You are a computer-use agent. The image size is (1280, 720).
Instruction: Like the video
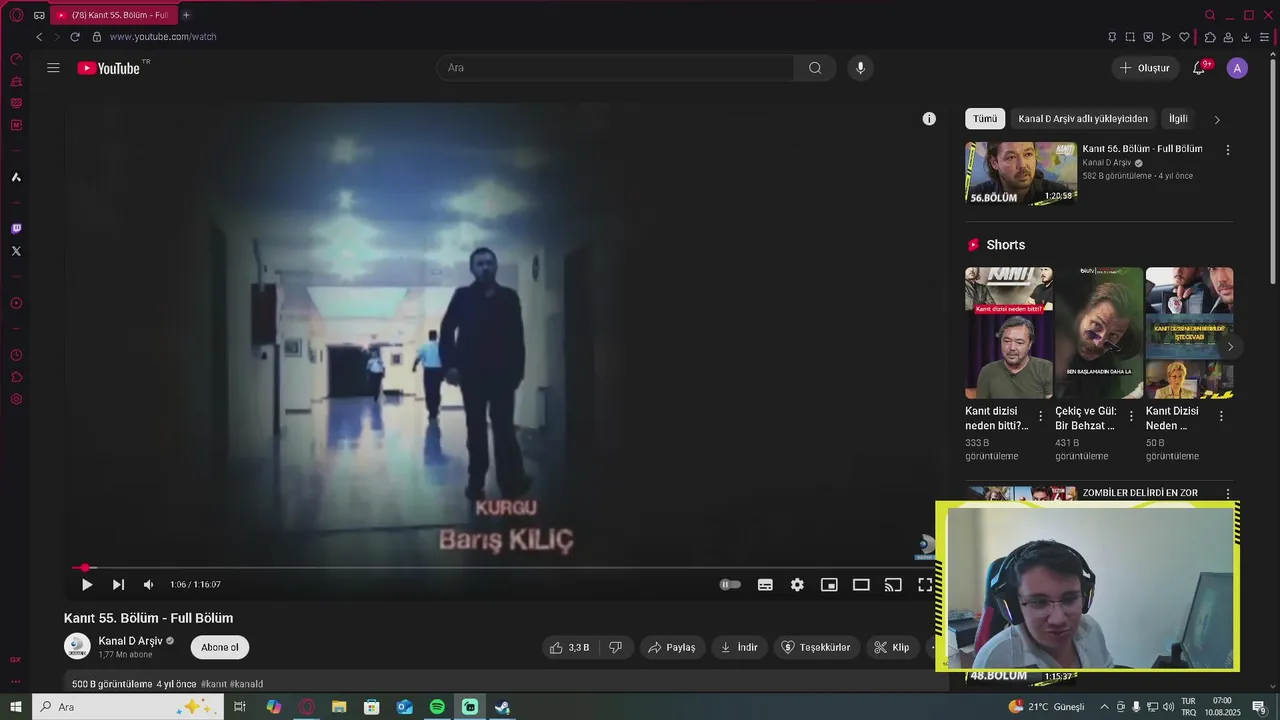pos(569,647)
